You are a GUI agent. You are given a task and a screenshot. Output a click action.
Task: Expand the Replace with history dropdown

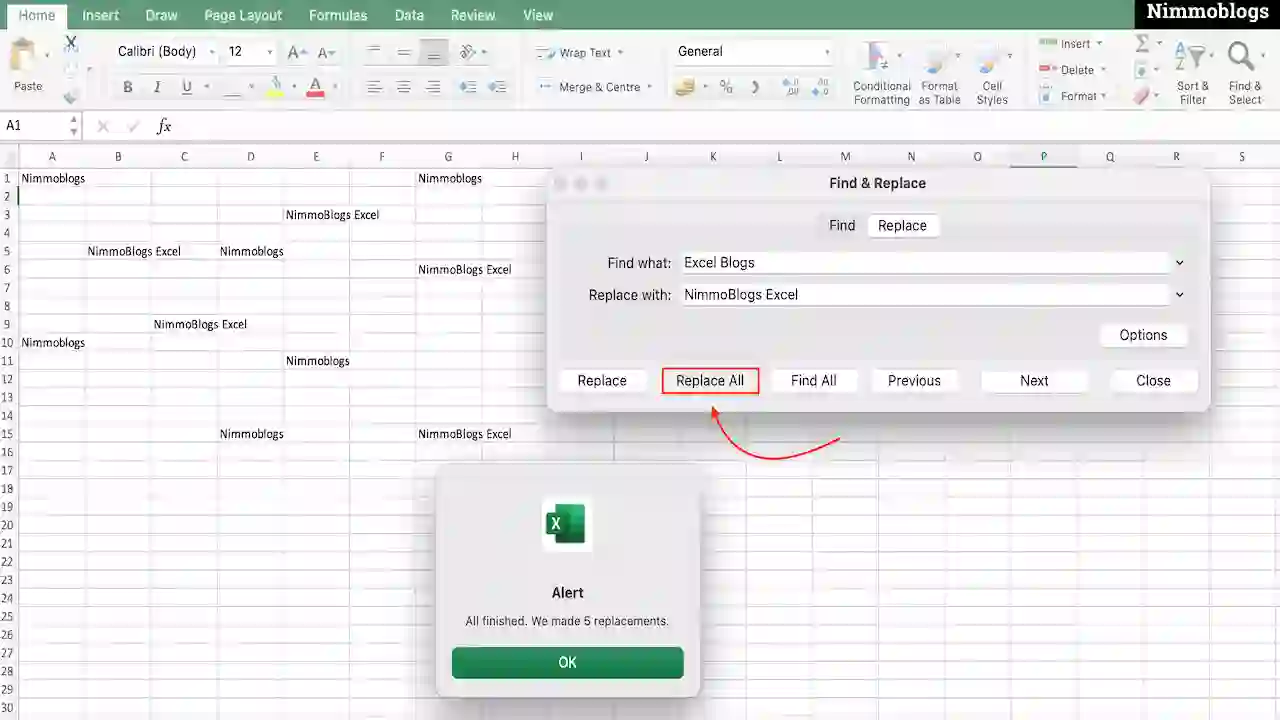1180,295
